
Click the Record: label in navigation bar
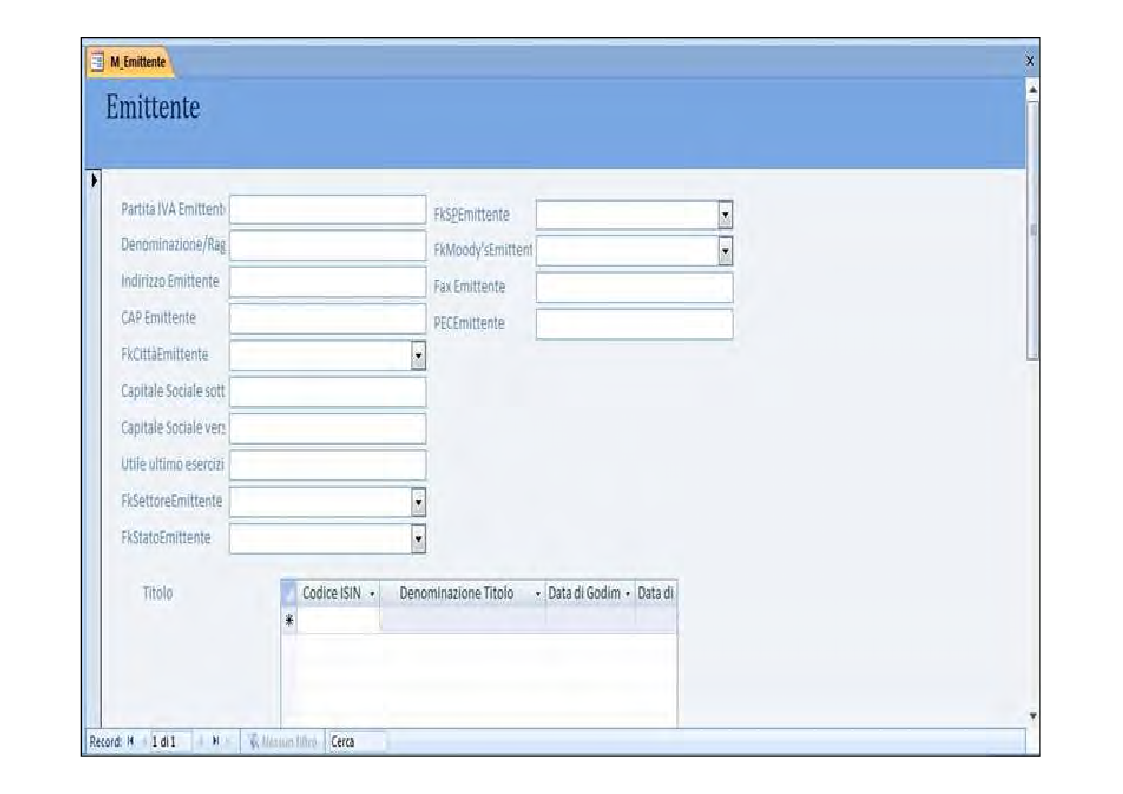106,742
